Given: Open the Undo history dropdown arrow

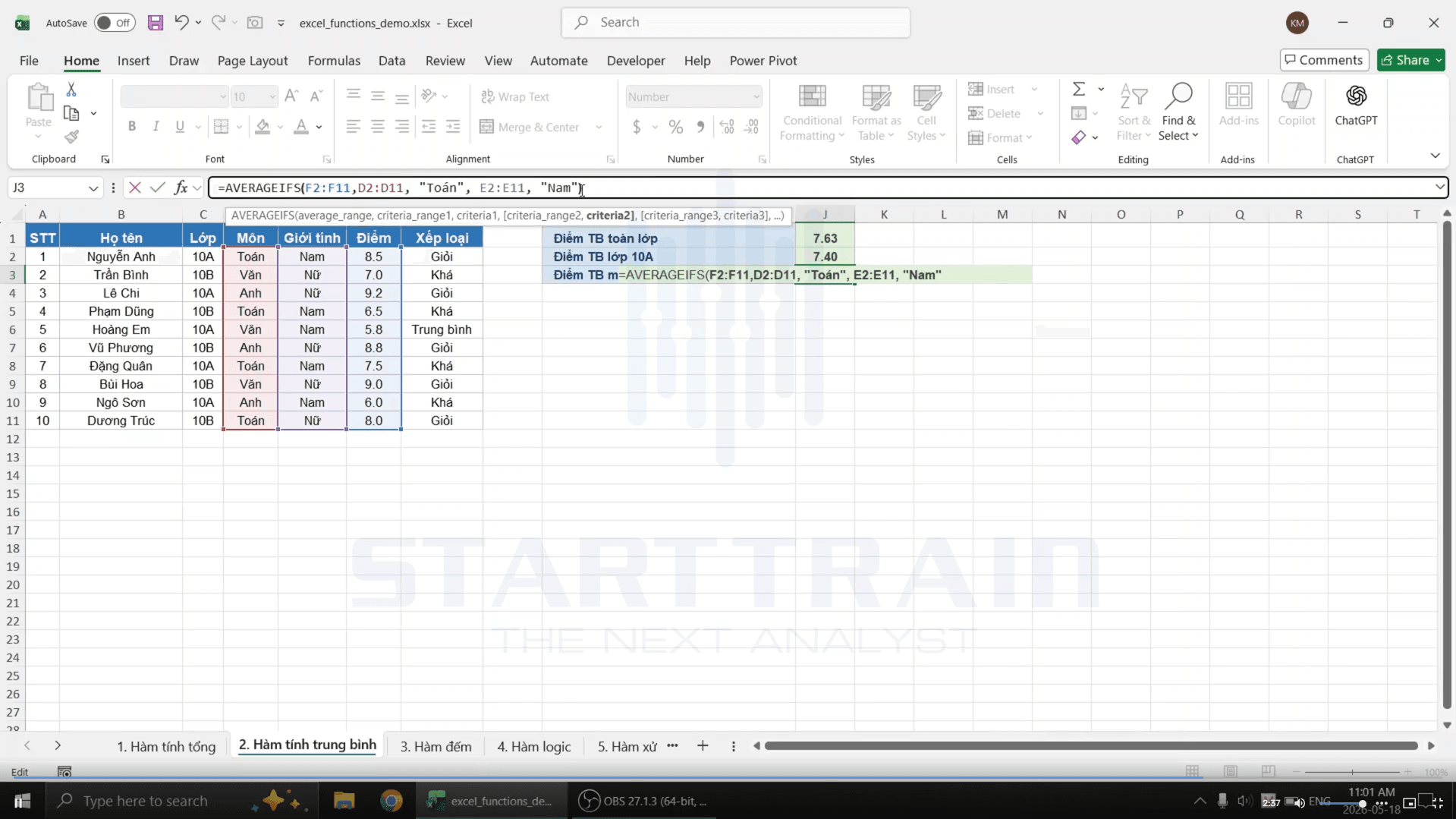Looking at the screenshot, I should 198,23.
